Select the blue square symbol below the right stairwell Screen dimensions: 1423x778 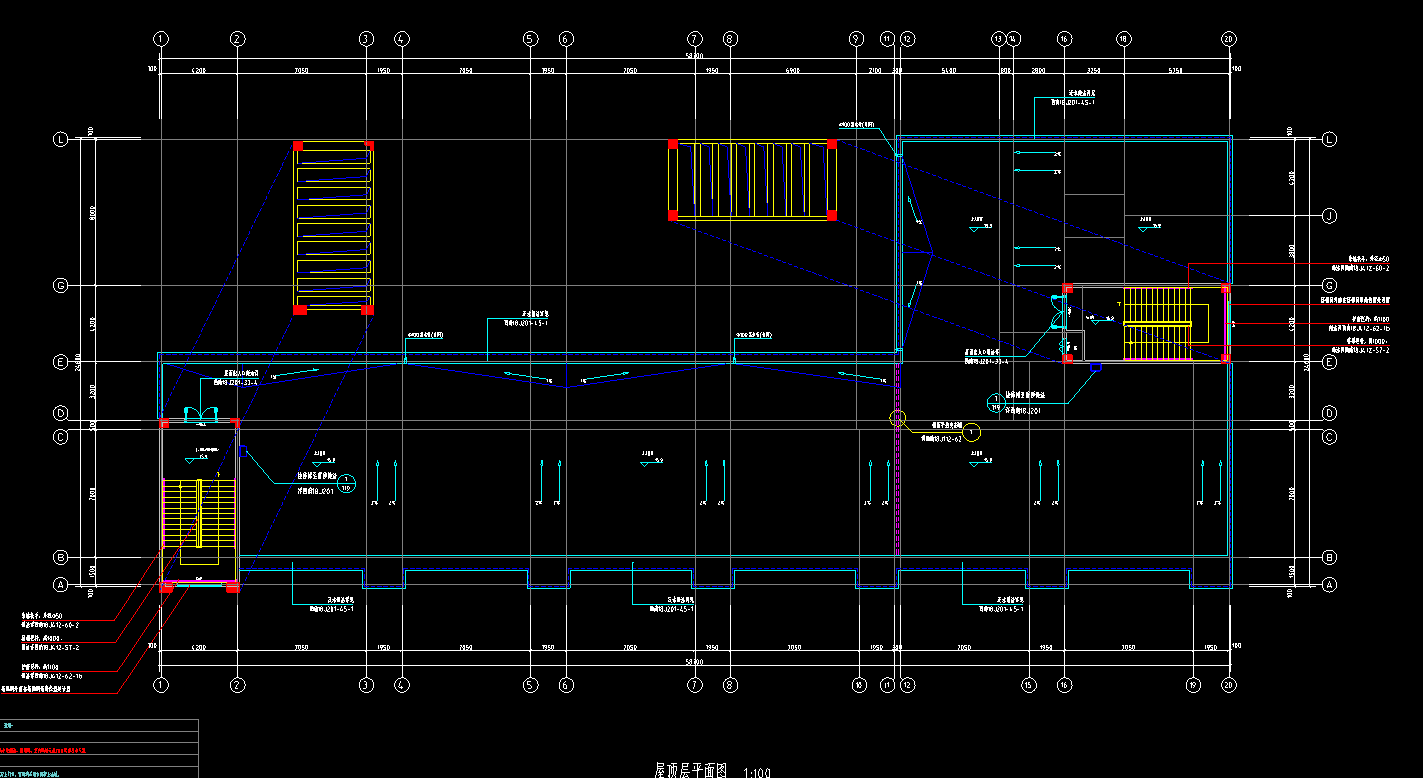pos(1095,368)
